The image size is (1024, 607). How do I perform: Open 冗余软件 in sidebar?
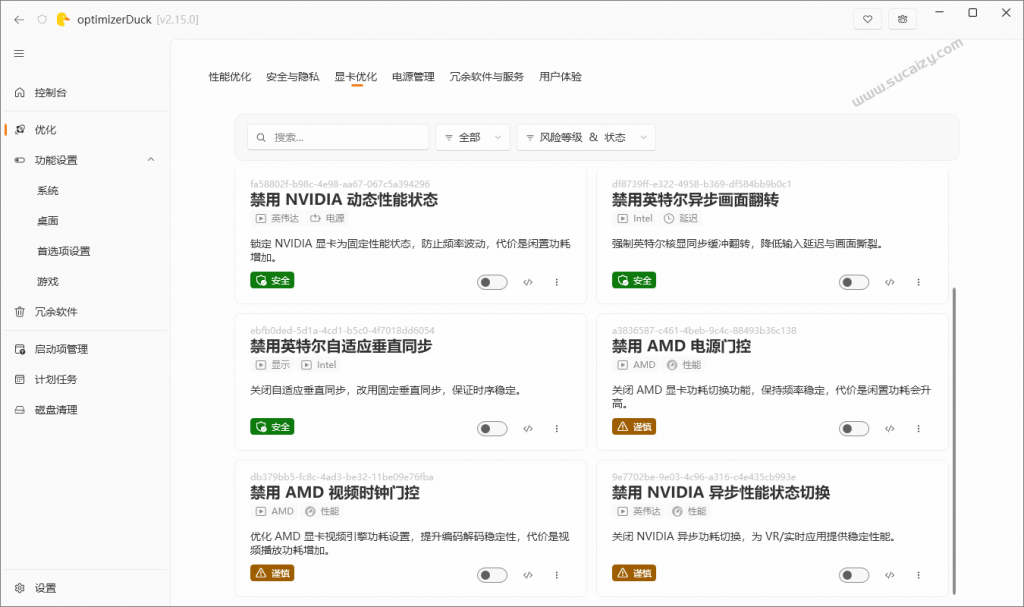84,312
